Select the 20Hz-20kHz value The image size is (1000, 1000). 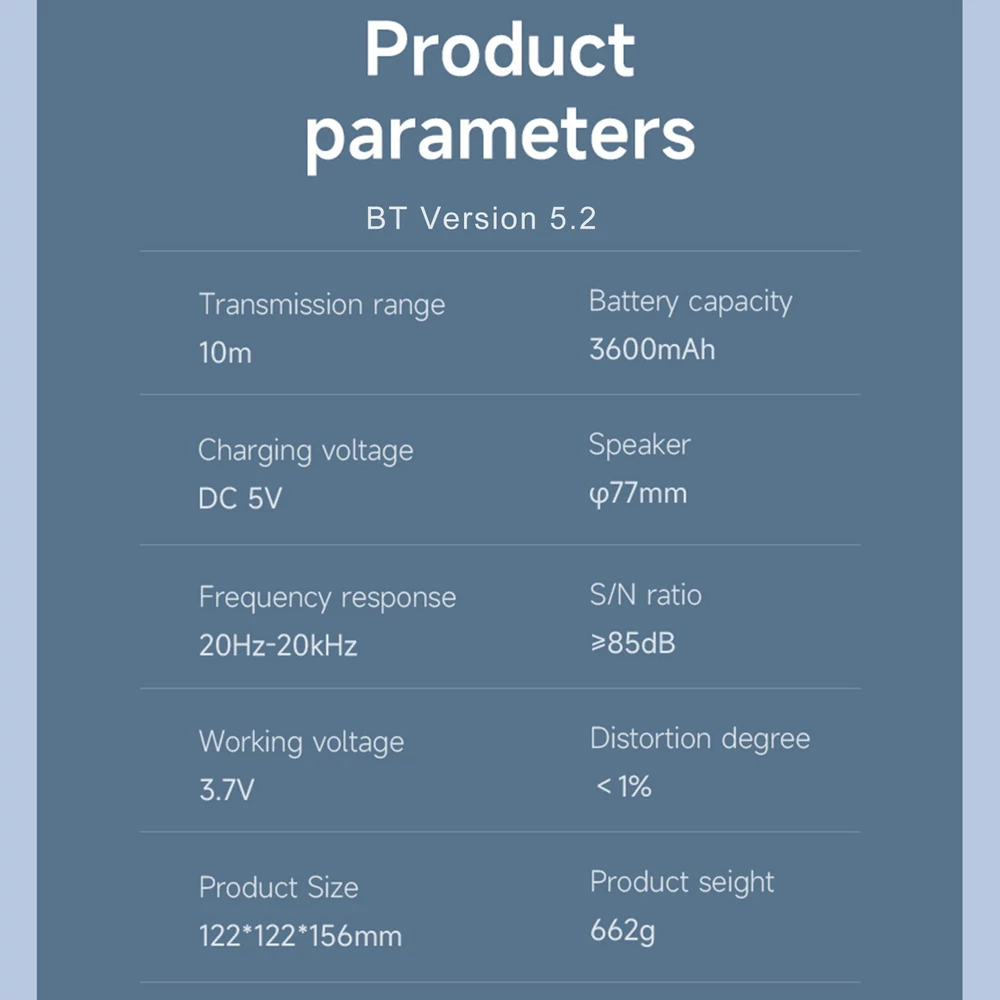(x=278, y=645)
